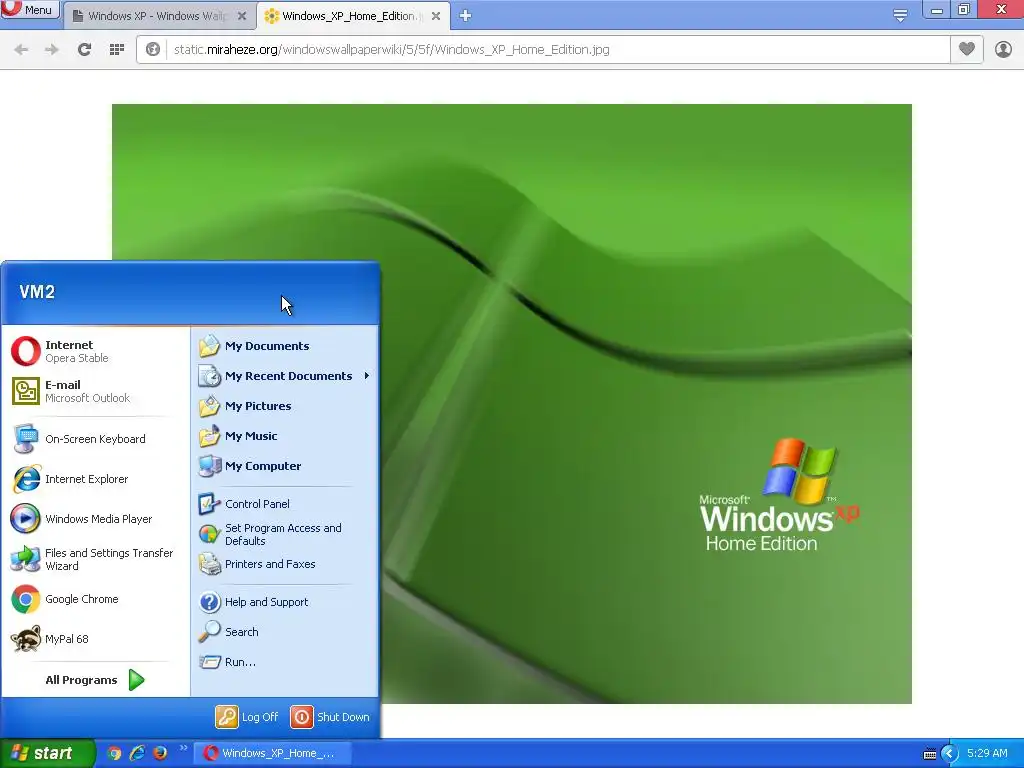Image resolution: width=1024 pixels, height=768 pixels.
Task: Open a new browser tab with plus button
Action: coord(465,16)
